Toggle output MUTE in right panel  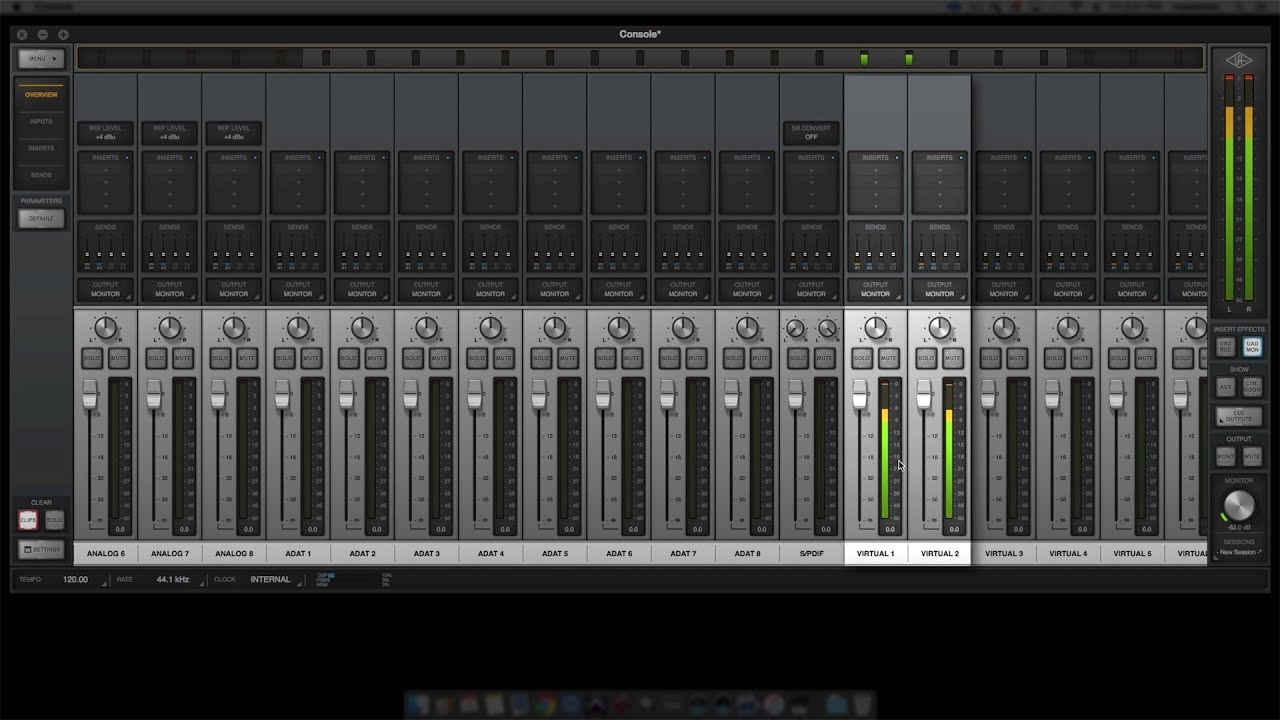pos(1252,456)
